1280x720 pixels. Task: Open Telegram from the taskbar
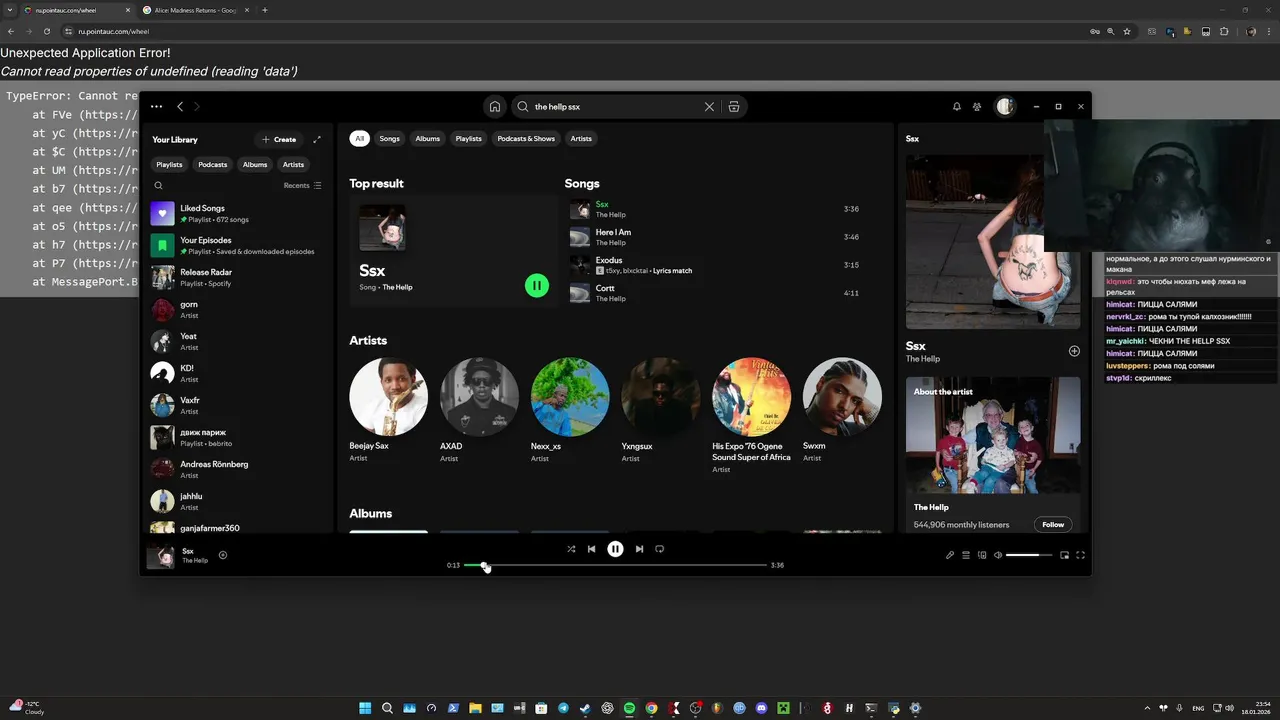click(x=564, y=708)
